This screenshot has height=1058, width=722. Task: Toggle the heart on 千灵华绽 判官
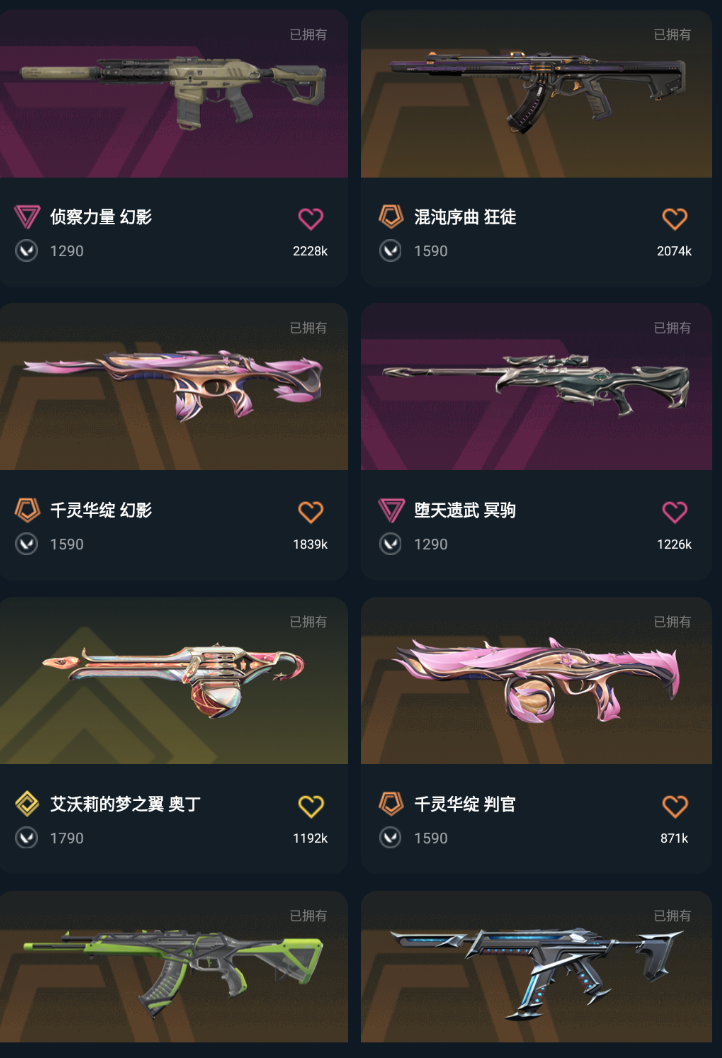coord(674,806)
